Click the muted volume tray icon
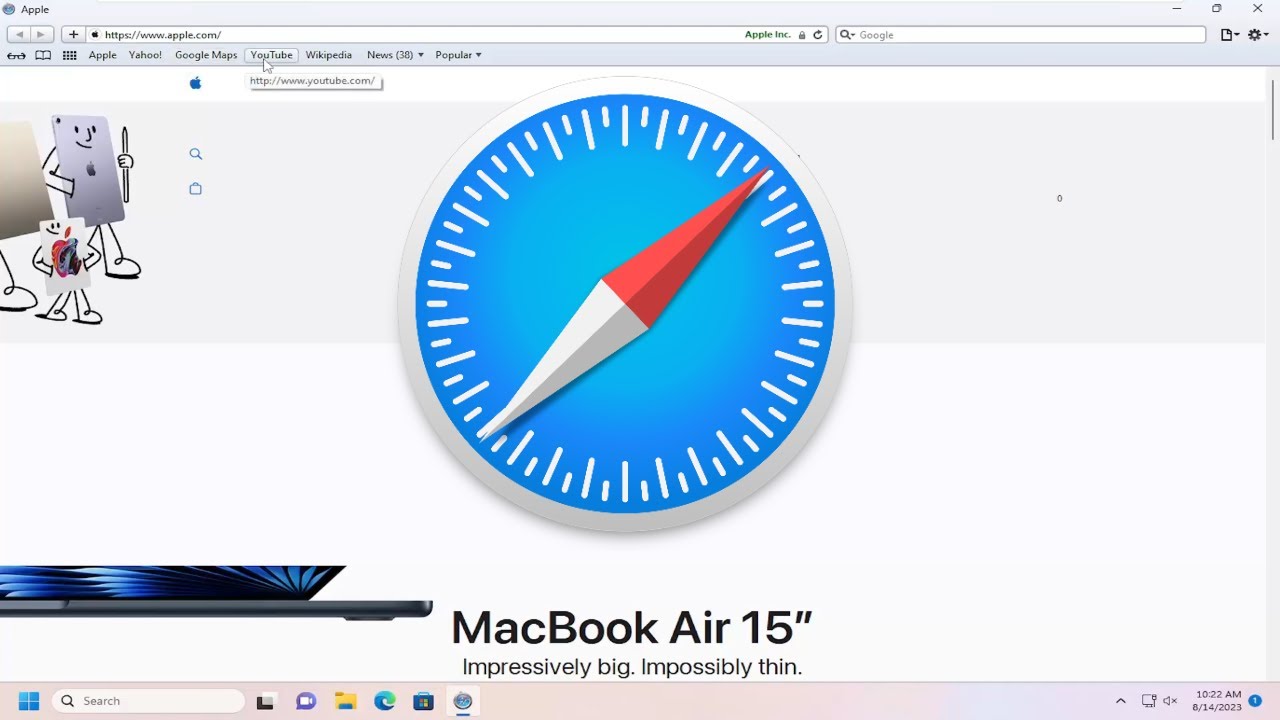Viewport: 1280px width, 720px height. tap(1170, 701)
